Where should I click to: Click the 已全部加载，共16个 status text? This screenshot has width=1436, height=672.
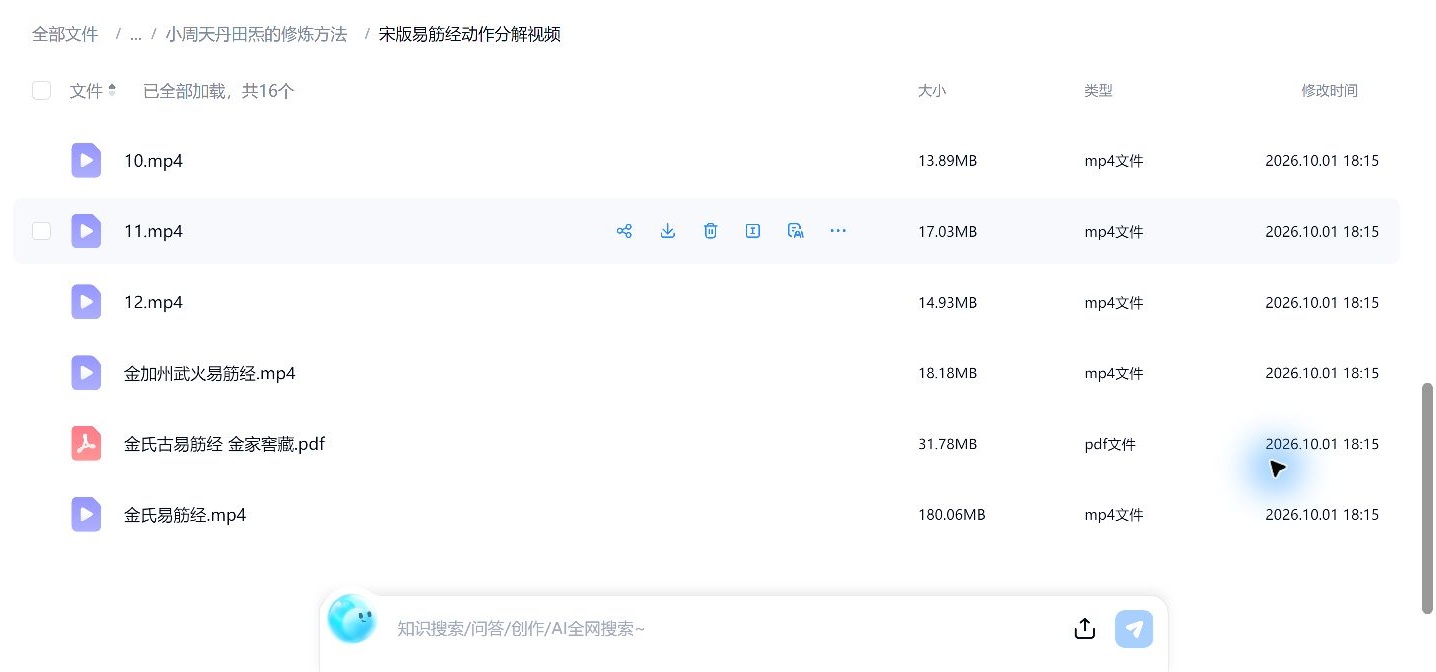pyautogui.click(x=218, y=91)
